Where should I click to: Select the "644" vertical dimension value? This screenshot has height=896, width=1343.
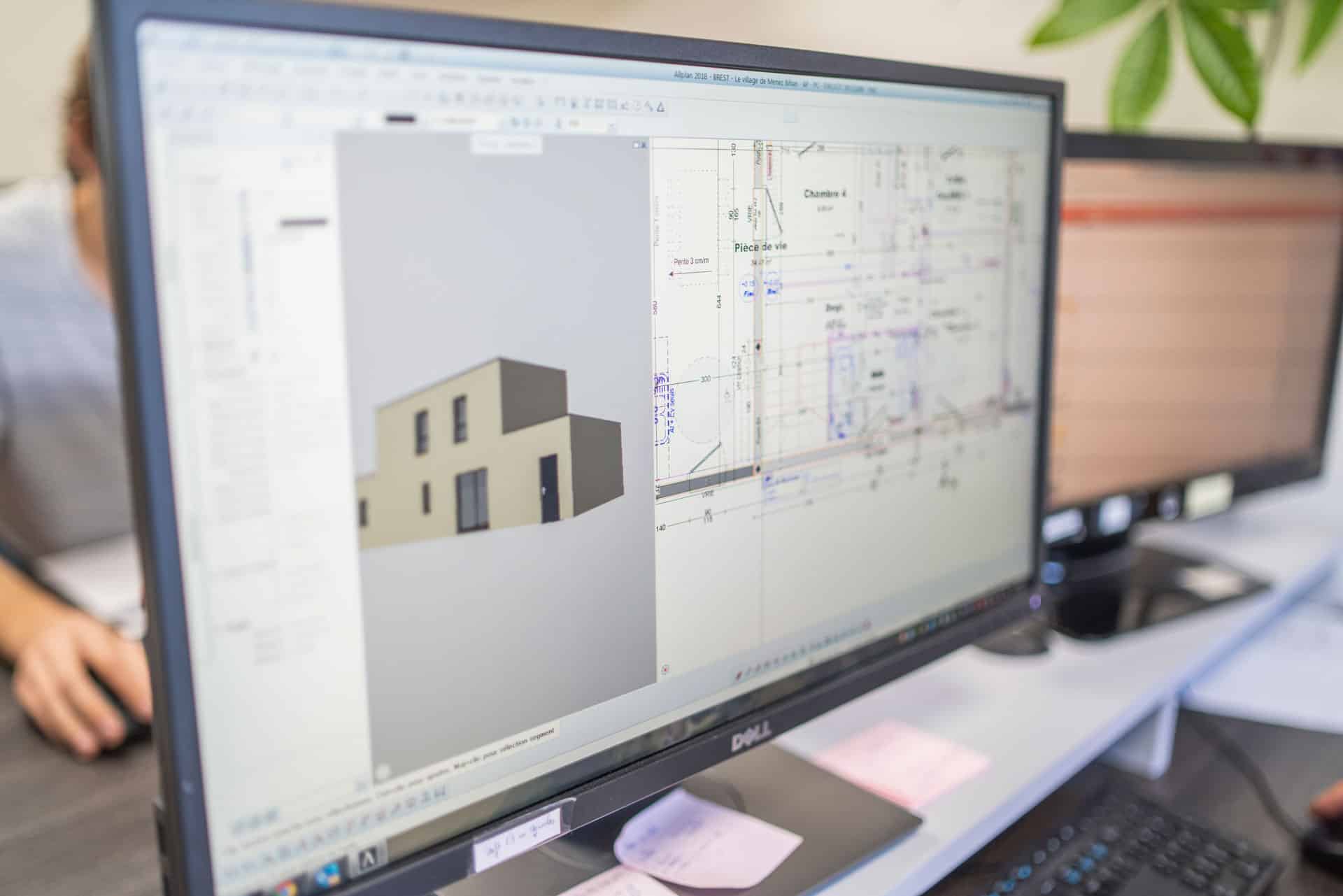pyautogui.click(x=718, y=301)
